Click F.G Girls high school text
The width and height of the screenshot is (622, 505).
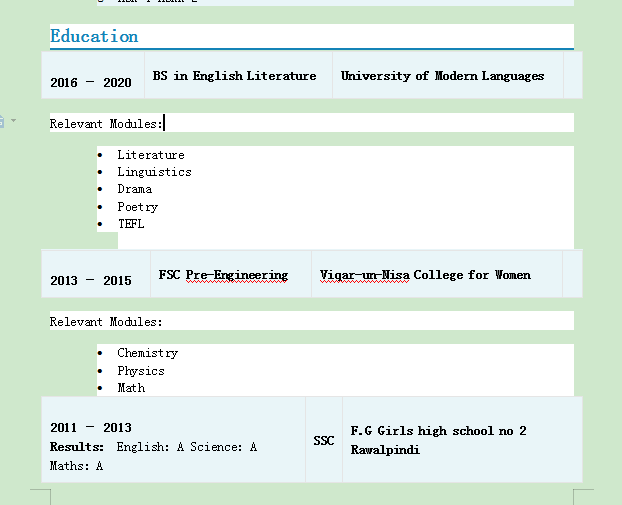pyautogui.click(x=438, y=431)
